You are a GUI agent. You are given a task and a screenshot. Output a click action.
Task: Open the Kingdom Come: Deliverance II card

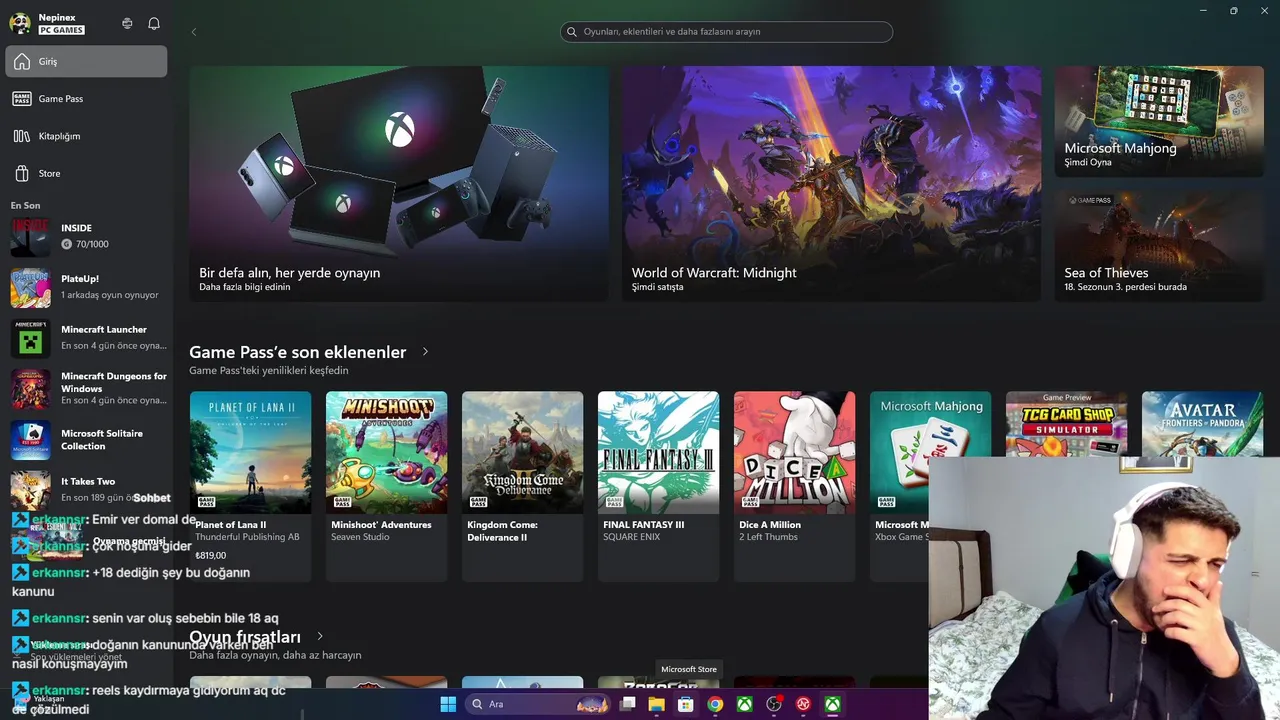pyautogui.click(x=522, y=486)
